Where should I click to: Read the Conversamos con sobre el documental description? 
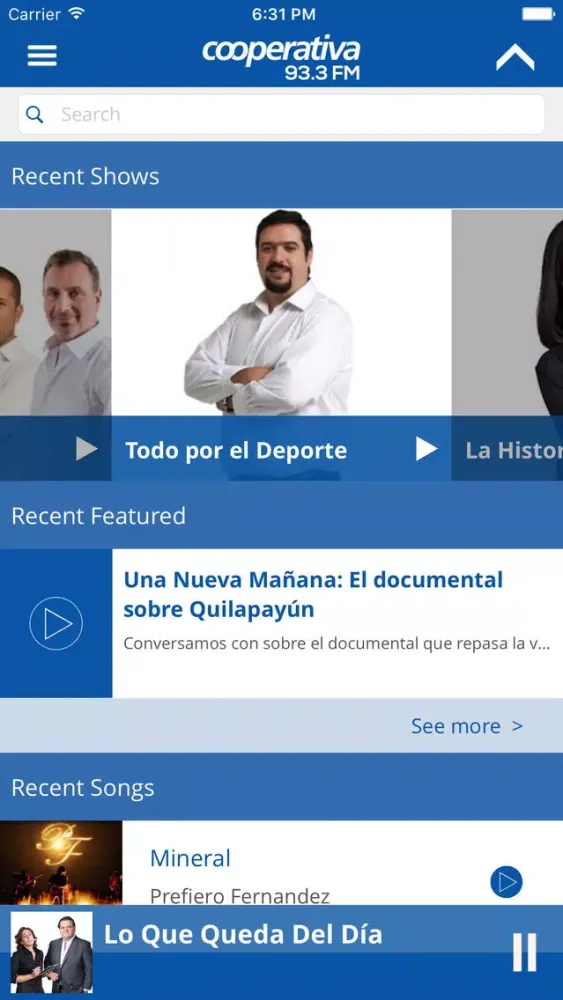coord(337,643)
